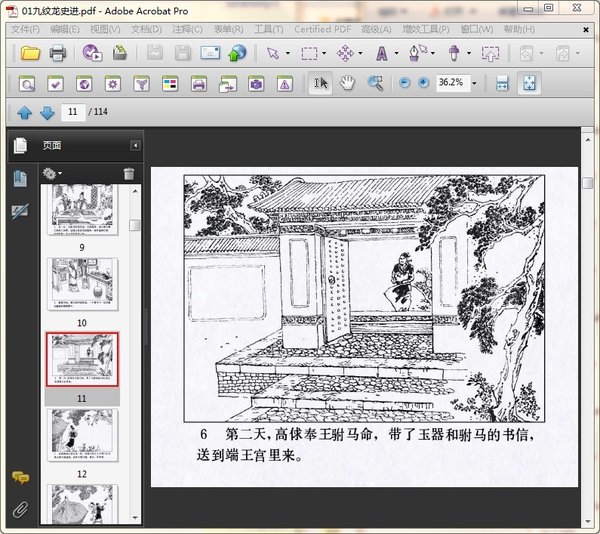Delete selected page with trash icon
This screenshot has height=534, width=600.
click(x=129, y=174)
